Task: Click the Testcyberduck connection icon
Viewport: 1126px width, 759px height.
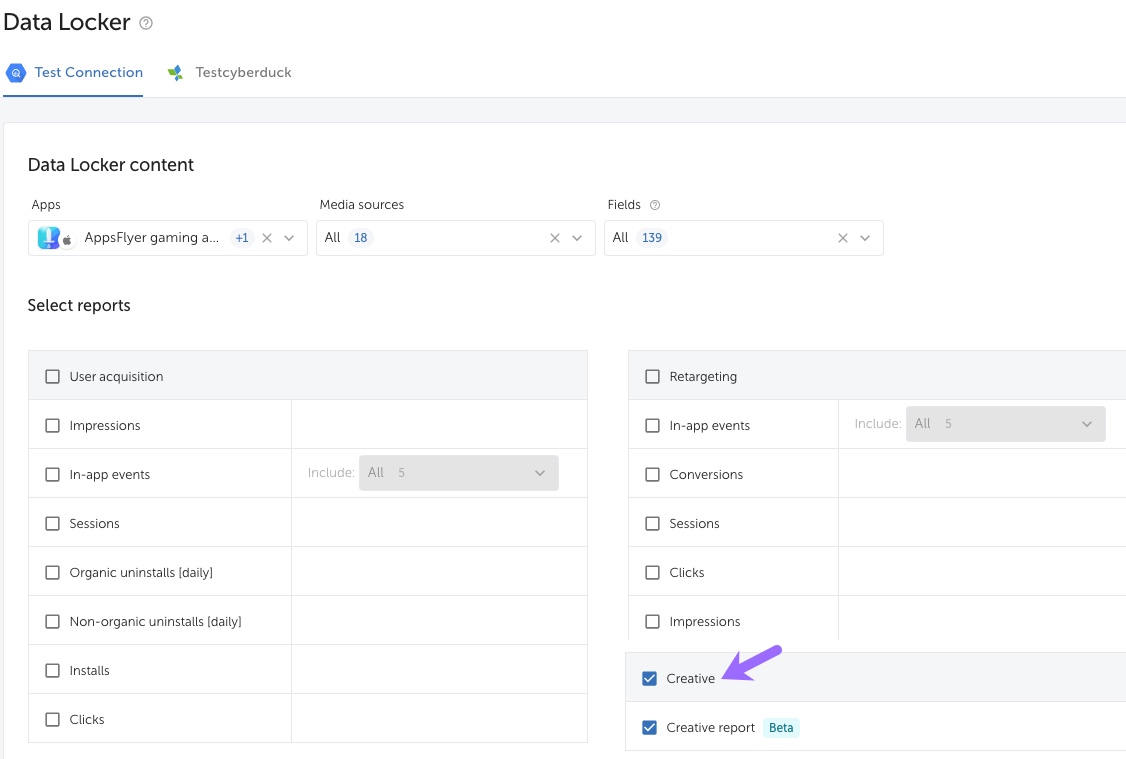Action: tap(176, 73)
